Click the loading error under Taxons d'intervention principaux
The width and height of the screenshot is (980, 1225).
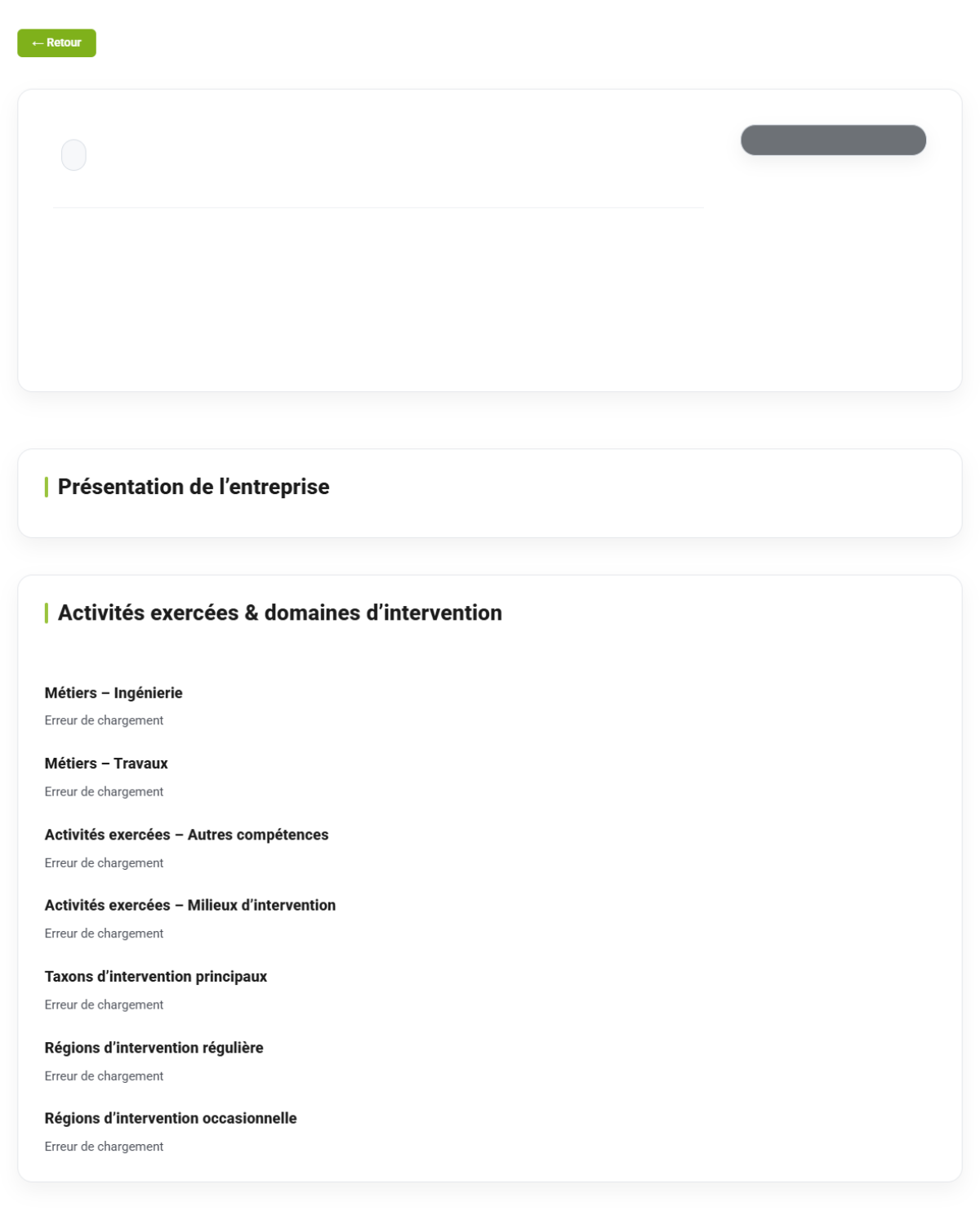point(104,1004)
